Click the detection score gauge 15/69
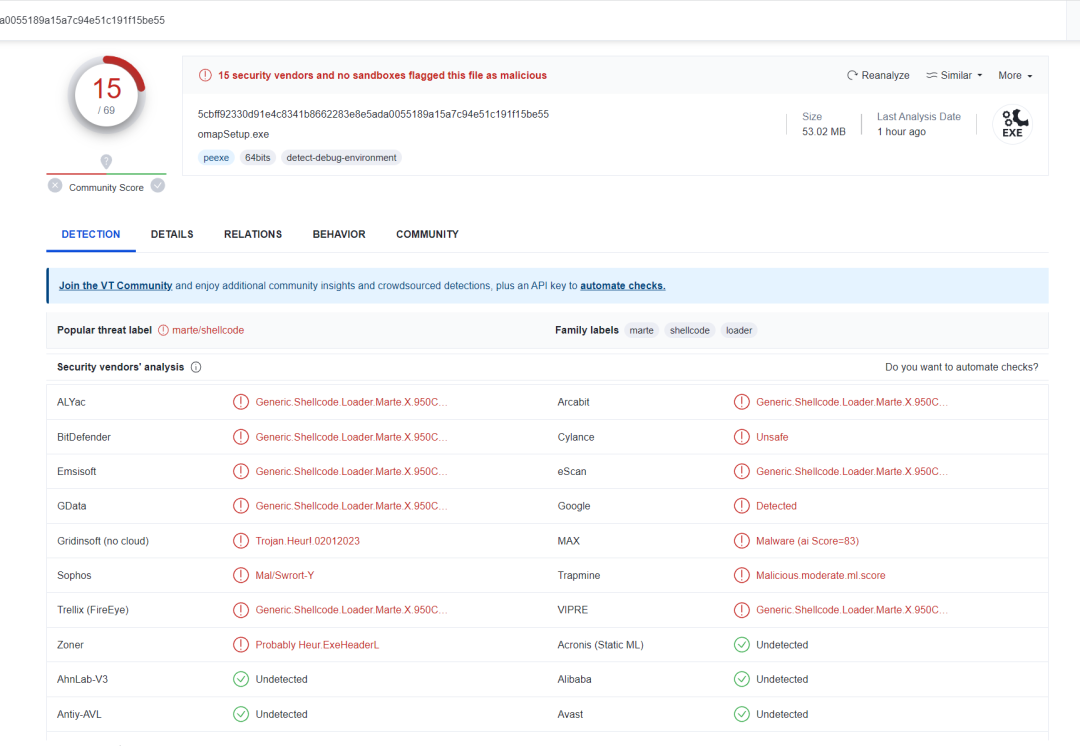This screenshot has height=746, width=1080. click(107, 96)
